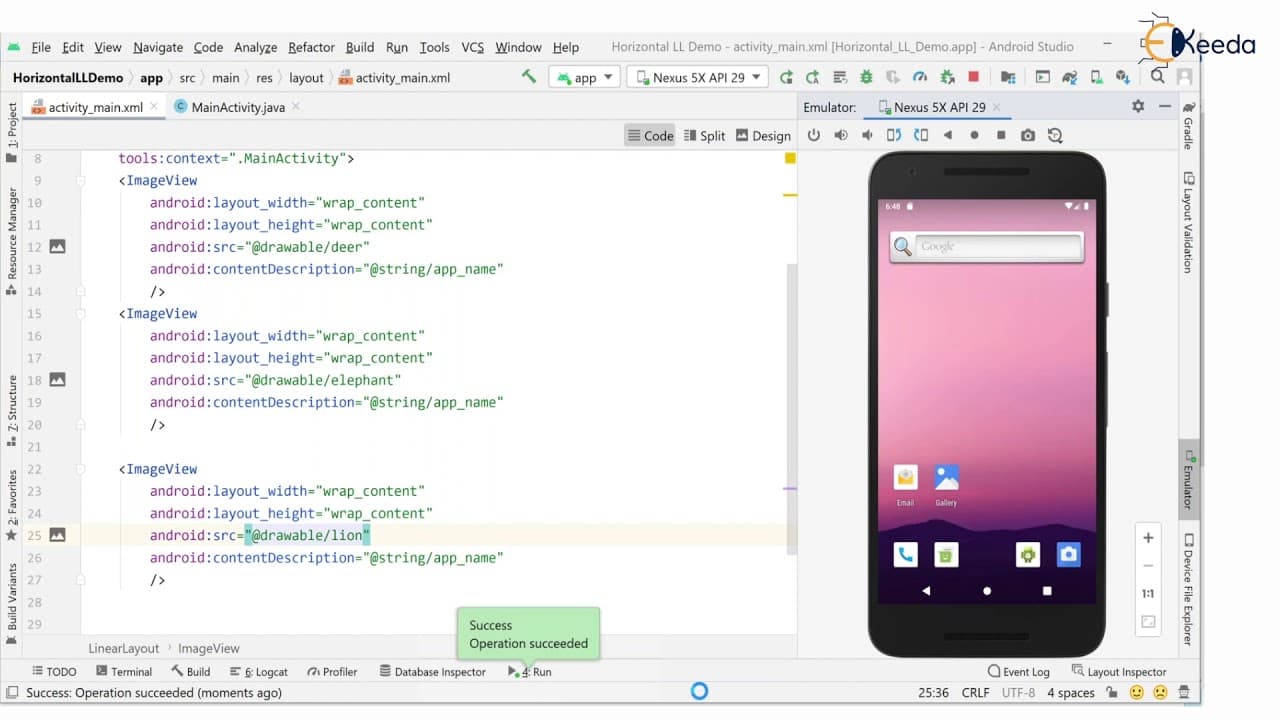Collapse the ImageView tag at line 9

click(81, 181)
